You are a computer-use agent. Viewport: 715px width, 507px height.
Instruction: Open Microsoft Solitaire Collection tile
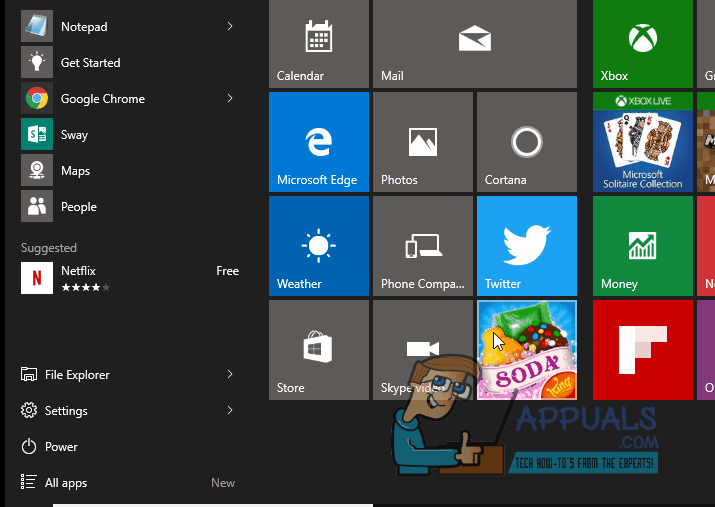642,142
